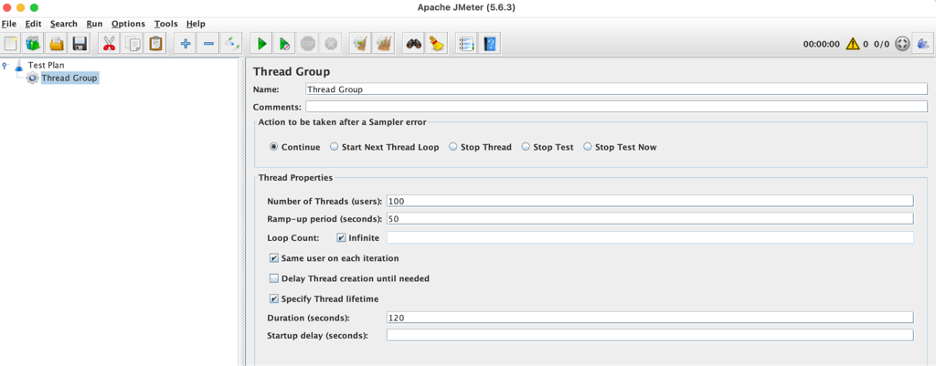Click the Duration seconds field
936x366 pixels.
(650, 318)
